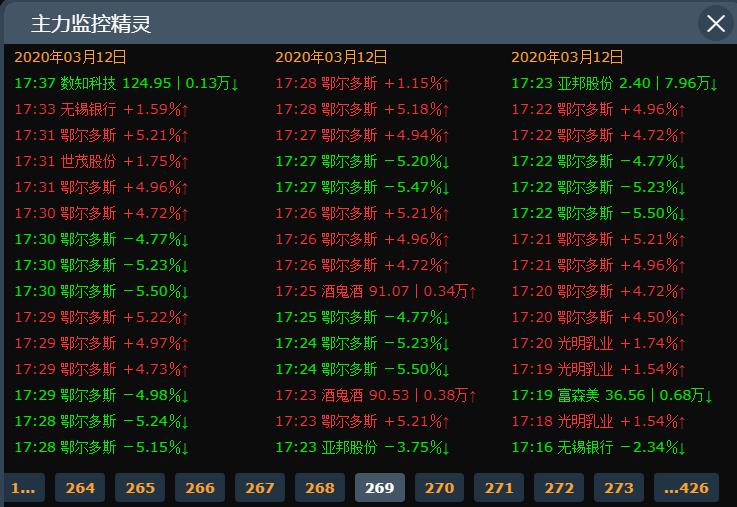Select 17:20 鄂尔多斯 +4.72% row
Screen dimensions: 737x507
click(x=598, y=291)
